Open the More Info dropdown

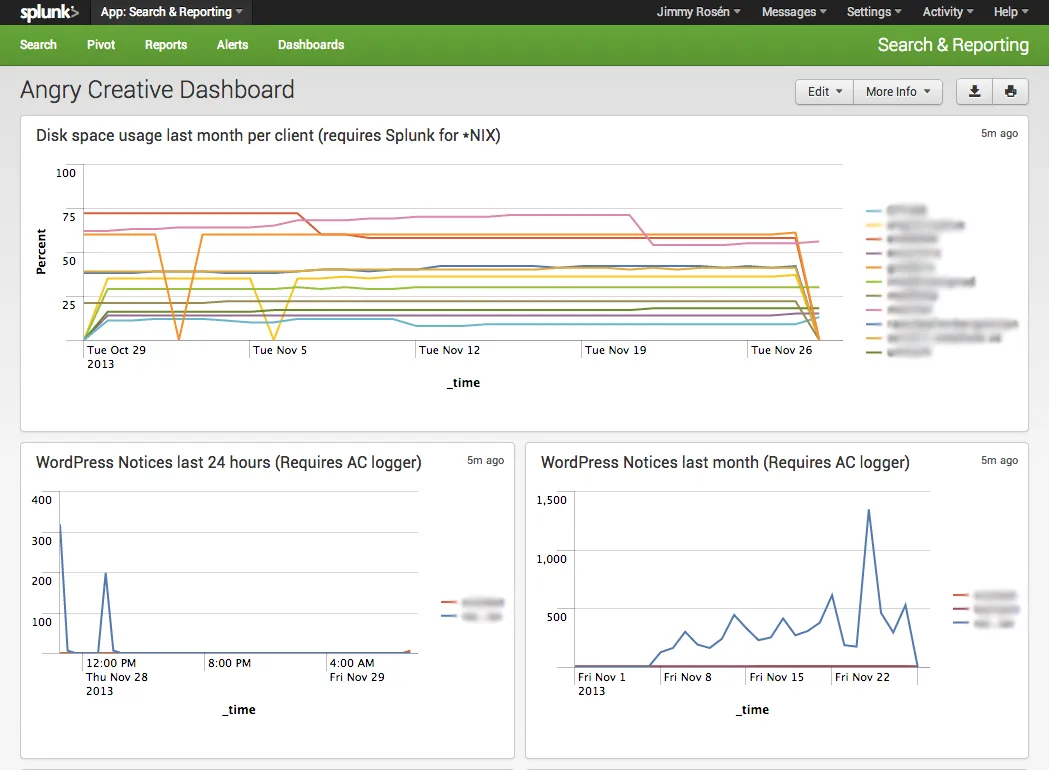896,91
